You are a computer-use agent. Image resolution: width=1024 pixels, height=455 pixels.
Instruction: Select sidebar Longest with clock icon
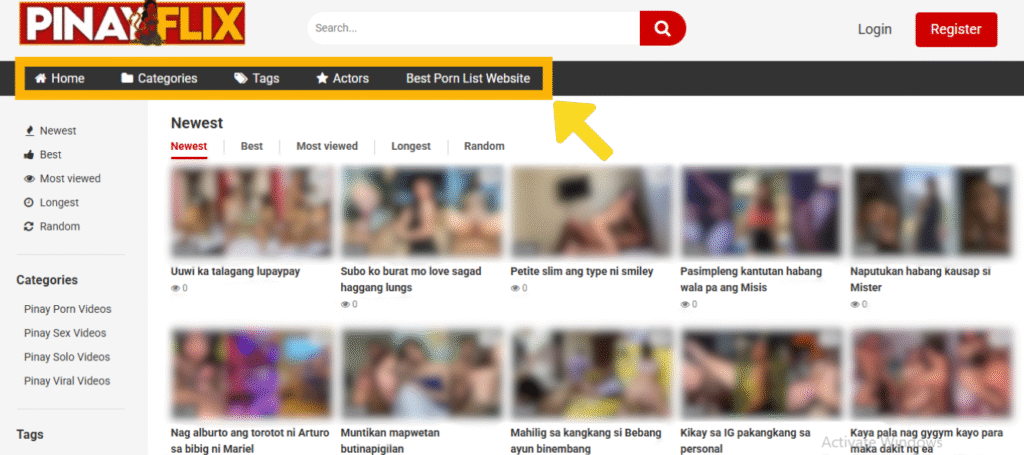point(51,203)
